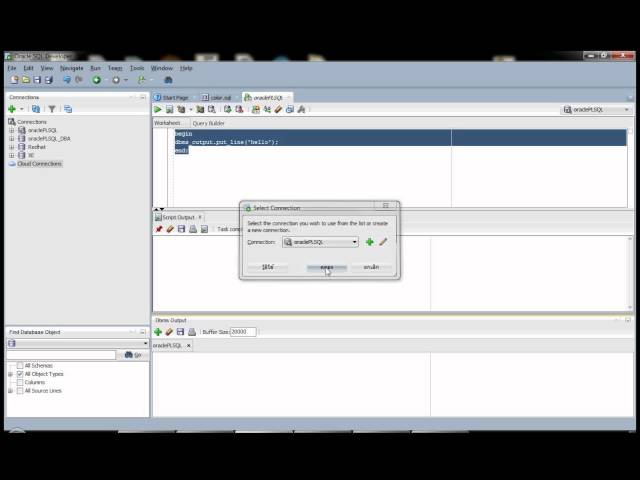Uncheck the All Object Types checkbox
640x480 pixels.
[20, 374]
